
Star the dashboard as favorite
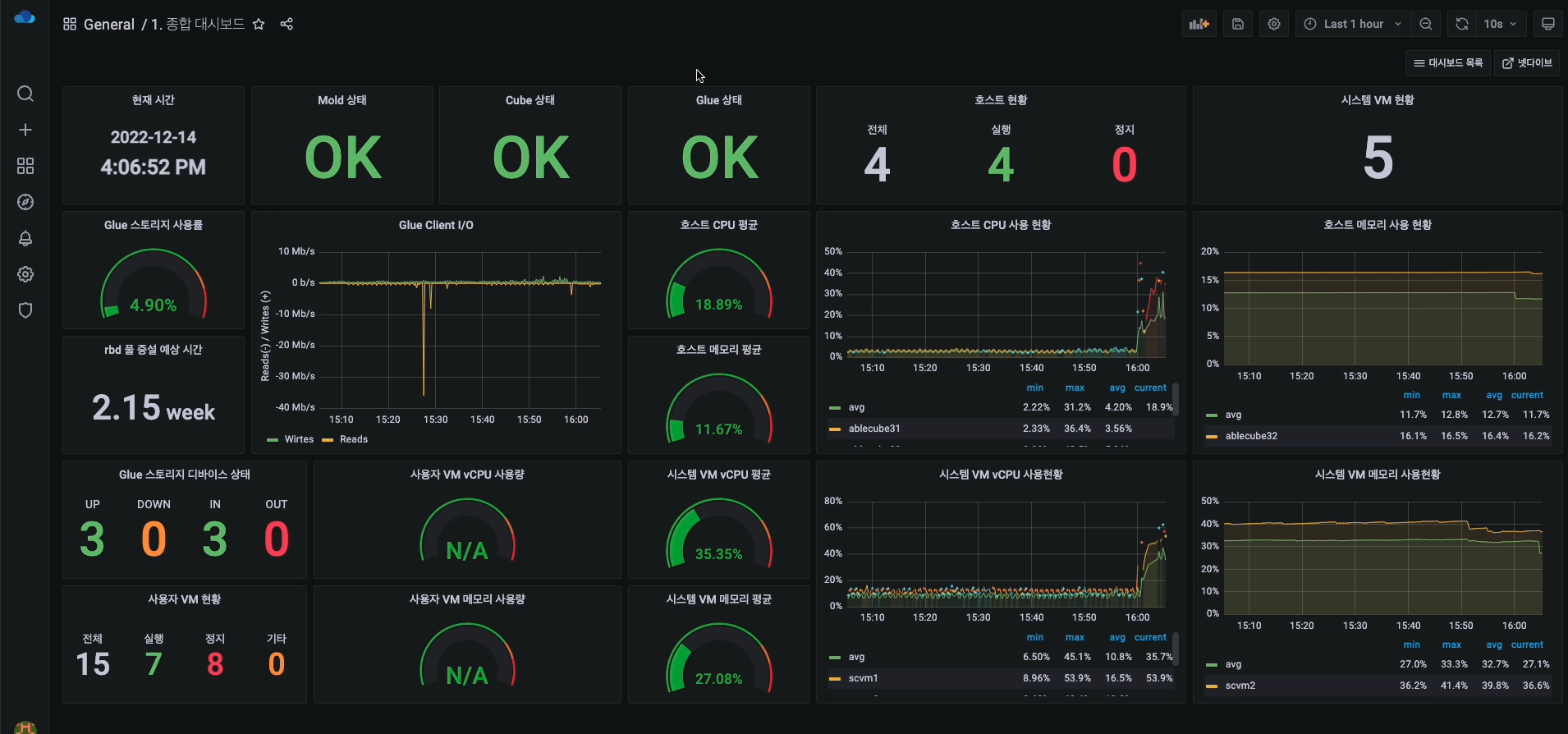pyautogui.click(x=259, y=25)
